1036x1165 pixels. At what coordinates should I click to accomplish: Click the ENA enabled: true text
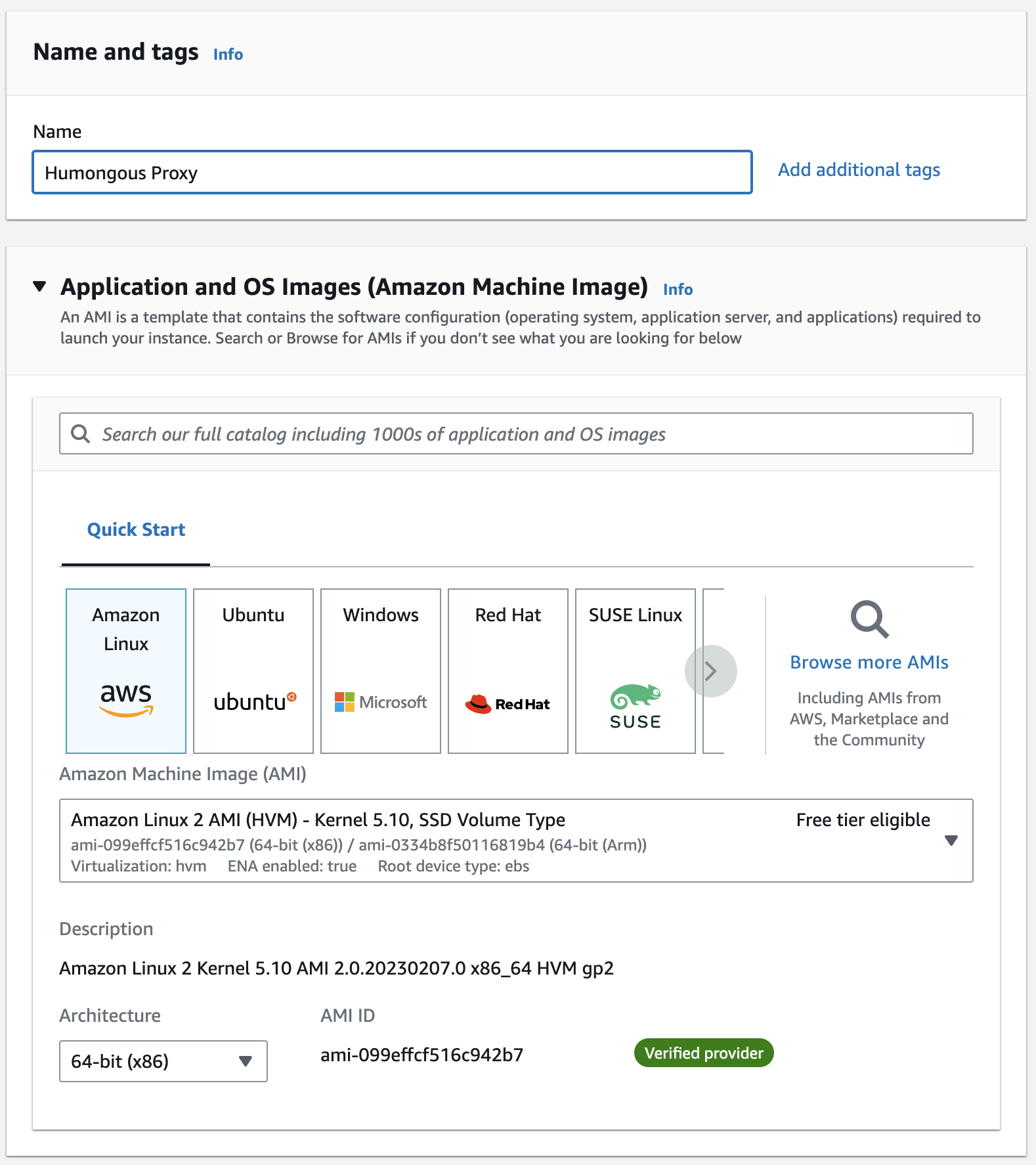point(292,866)
